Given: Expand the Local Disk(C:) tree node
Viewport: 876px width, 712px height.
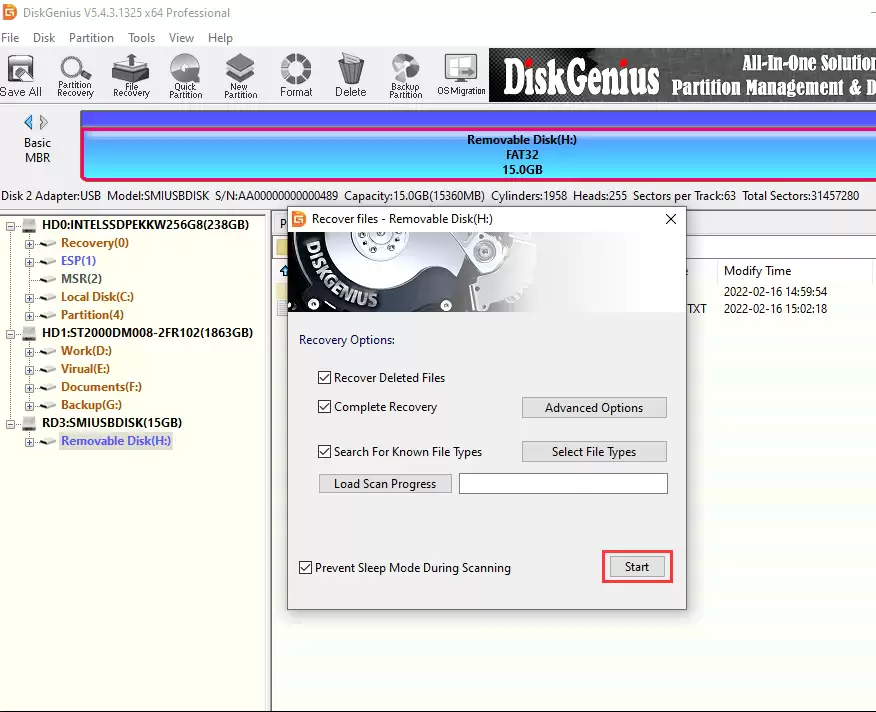Looking at the screenshot, I should [29, 297].
